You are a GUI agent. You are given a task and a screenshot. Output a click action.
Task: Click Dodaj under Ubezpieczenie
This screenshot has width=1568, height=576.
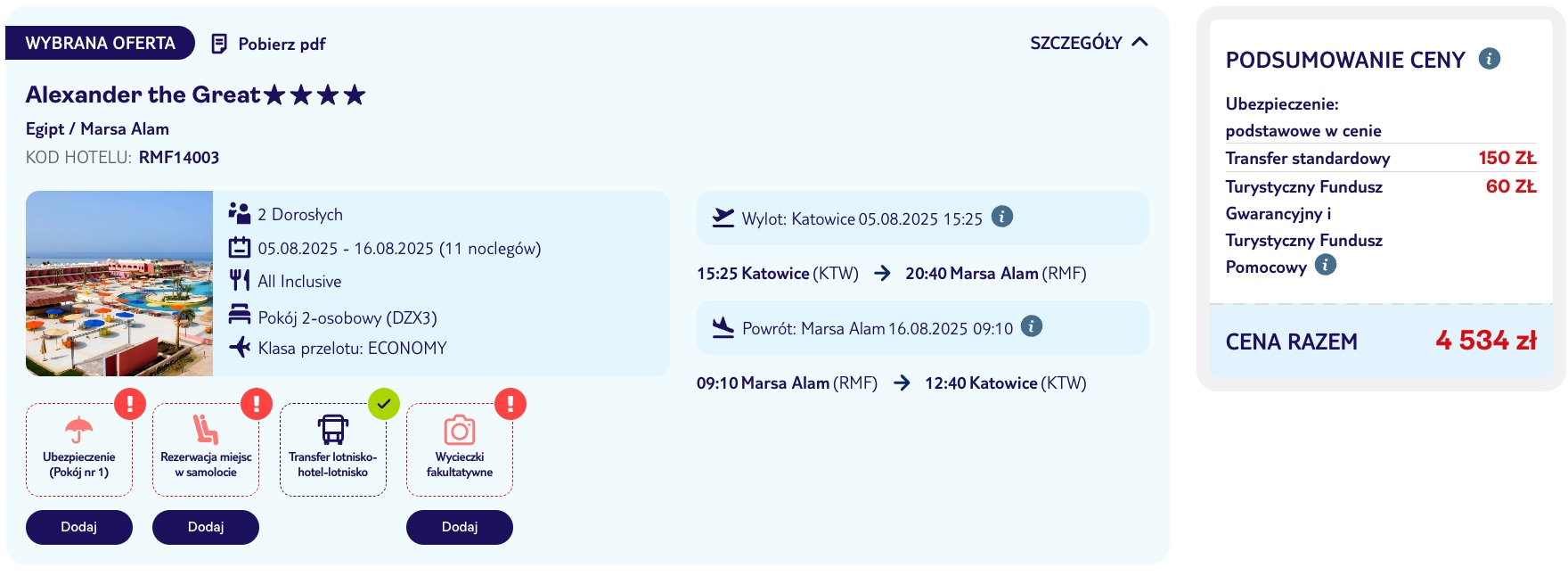point(79,527)
